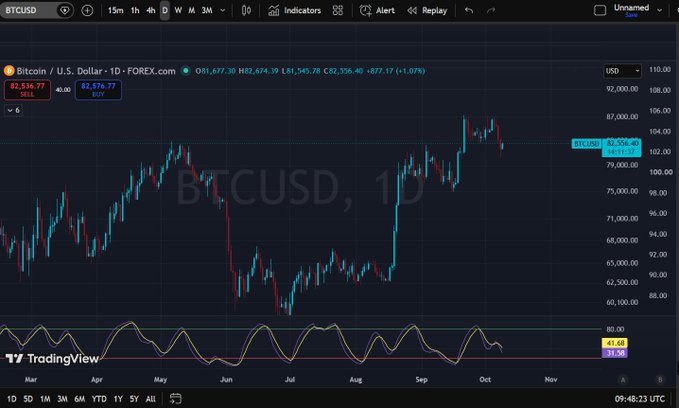Add a compare symbol with plus icon
The width and height of the screenshot is (679, 408).
(87, 10)
